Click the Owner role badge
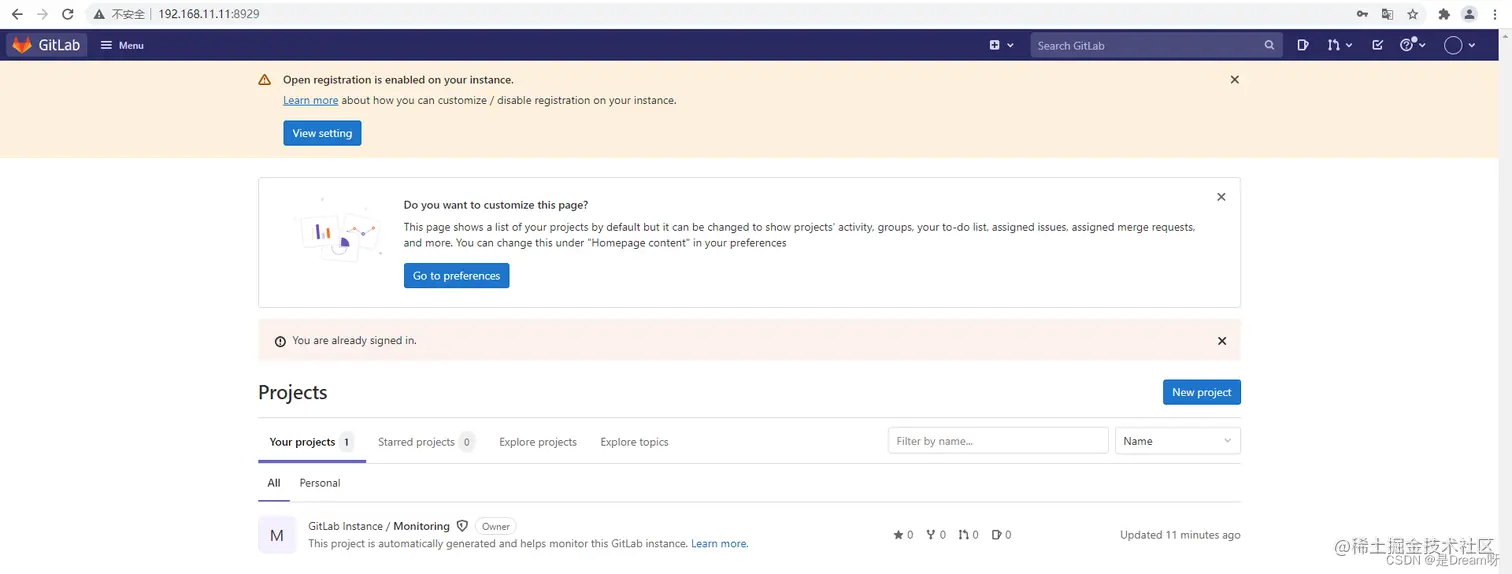This screenshot has width=1512, height=574. [x=496, y=526]
